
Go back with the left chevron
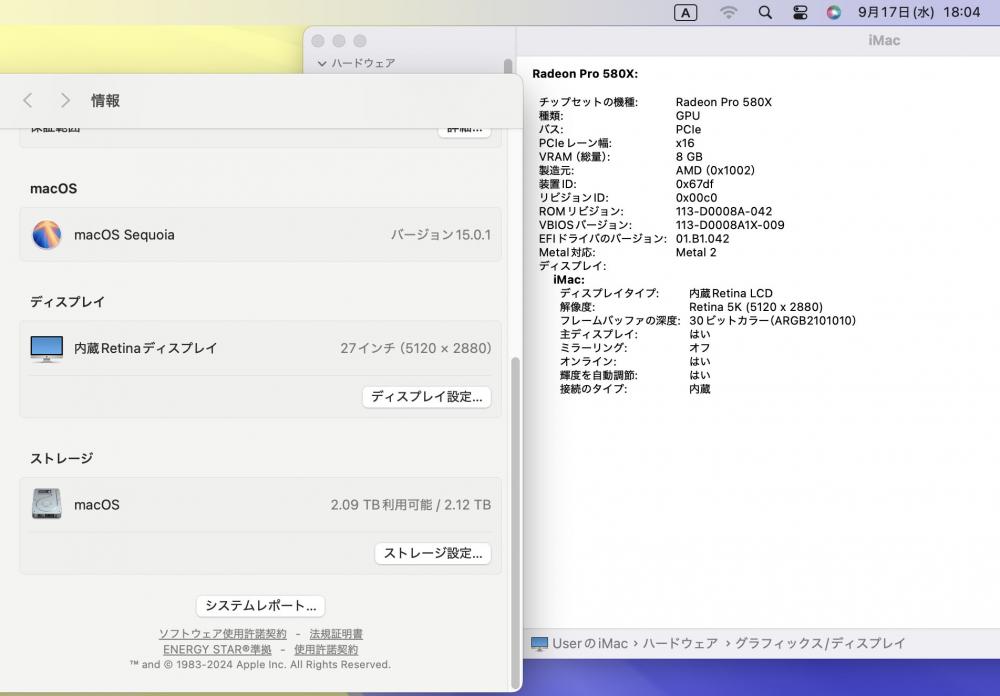(x=28, y=100)
